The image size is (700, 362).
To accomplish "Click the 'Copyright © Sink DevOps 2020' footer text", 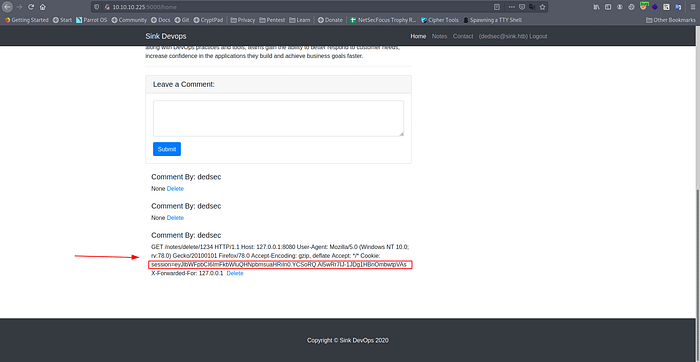I will tap(348, 341).
